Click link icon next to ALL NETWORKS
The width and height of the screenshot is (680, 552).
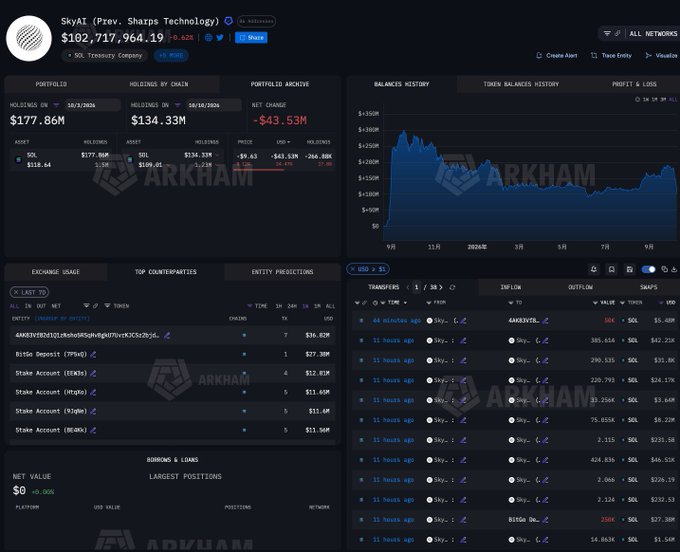618,33
